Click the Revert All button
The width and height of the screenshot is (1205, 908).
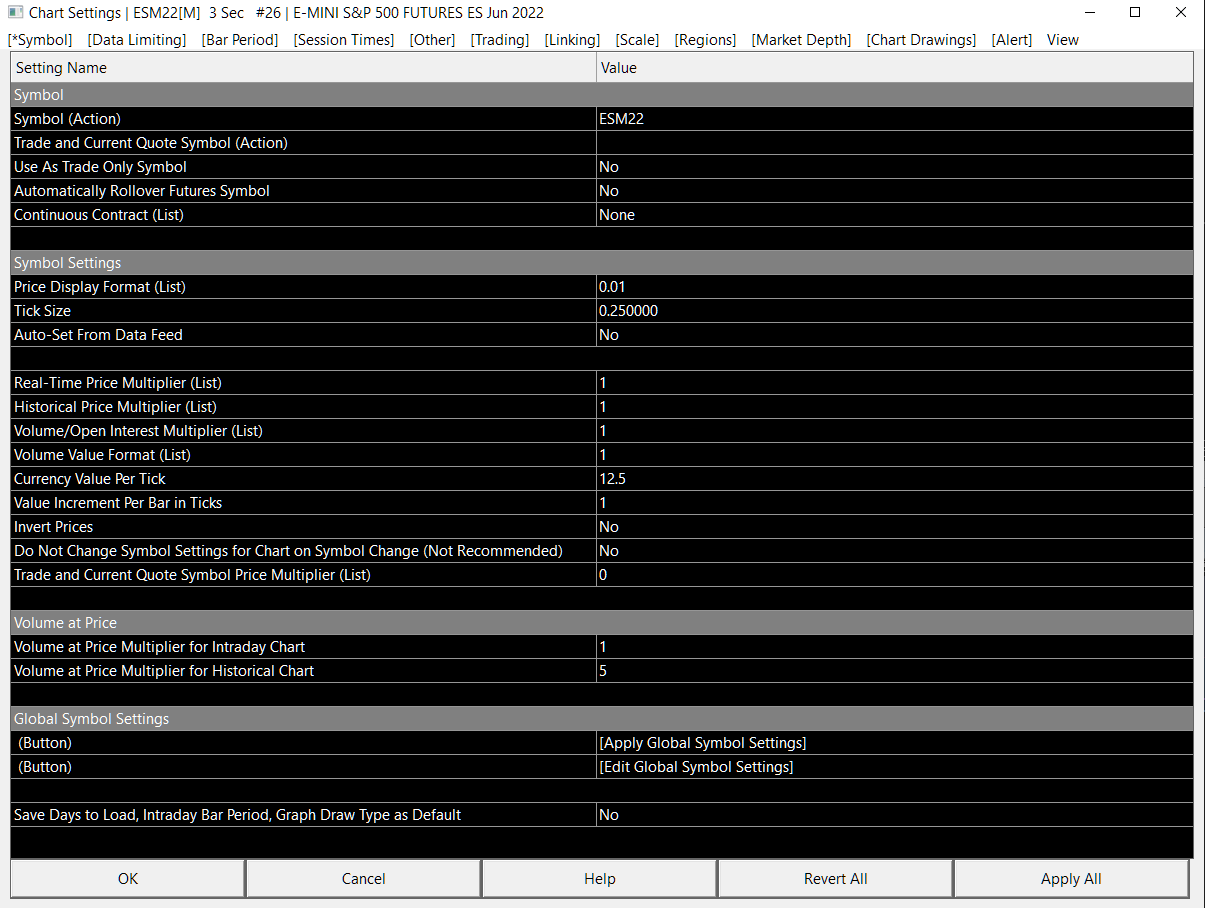point(836,879)
